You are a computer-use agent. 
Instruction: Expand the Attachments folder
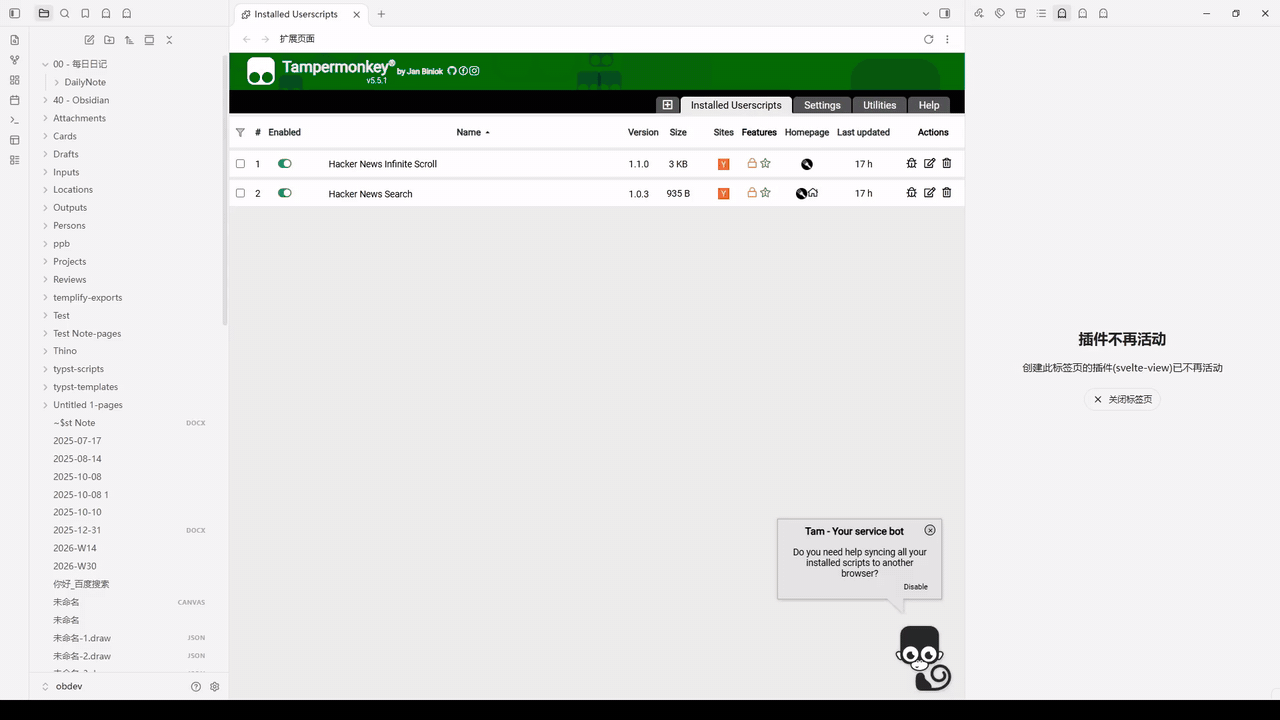point(45,118)
